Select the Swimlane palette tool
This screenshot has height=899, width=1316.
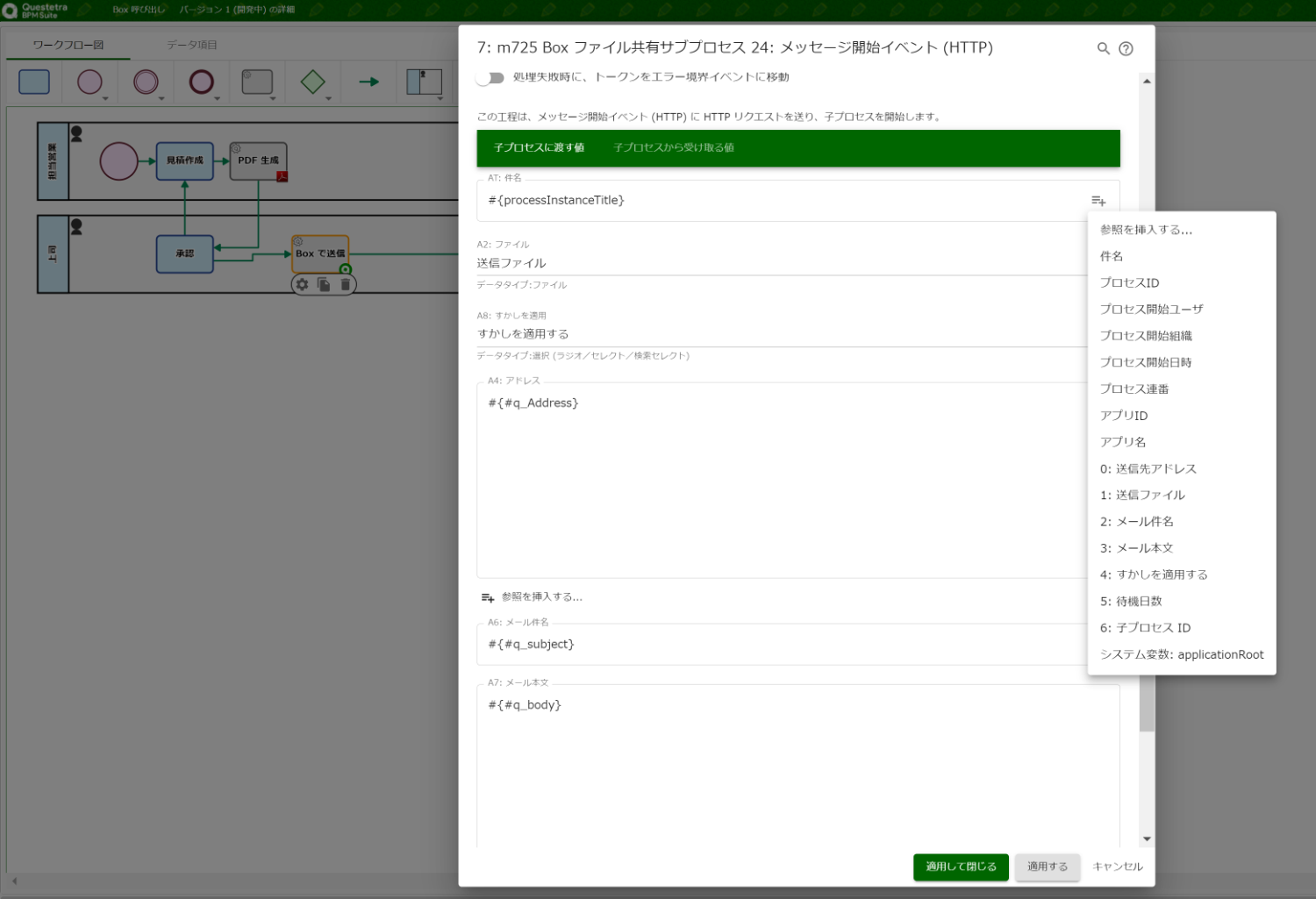pyautogui.click(x=424, y=82)
